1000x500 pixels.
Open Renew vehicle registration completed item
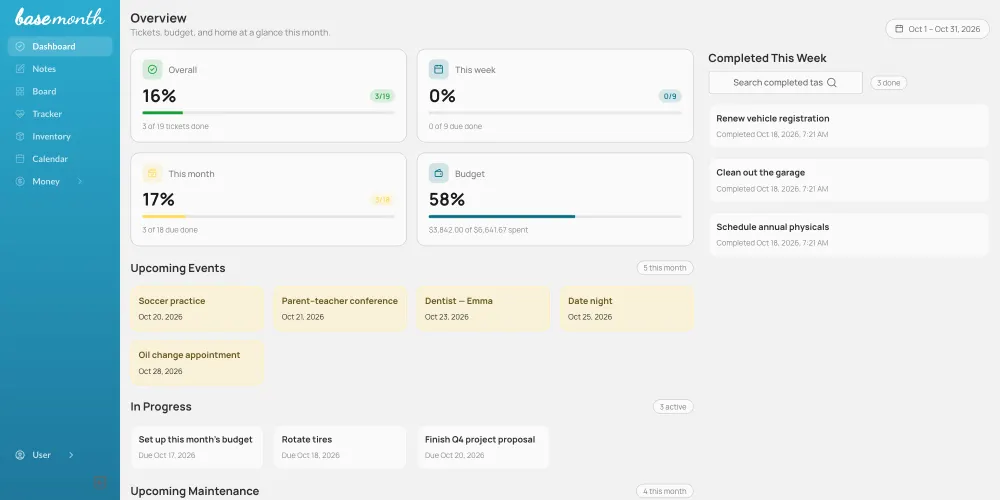pyautogui.click(x=849, y=126)
